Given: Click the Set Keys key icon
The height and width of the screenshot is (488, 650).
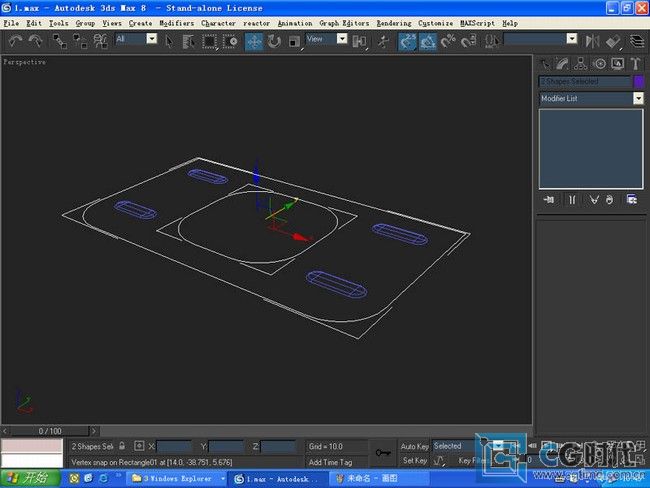Looking at the screenshot, I should tap(383, 453).
